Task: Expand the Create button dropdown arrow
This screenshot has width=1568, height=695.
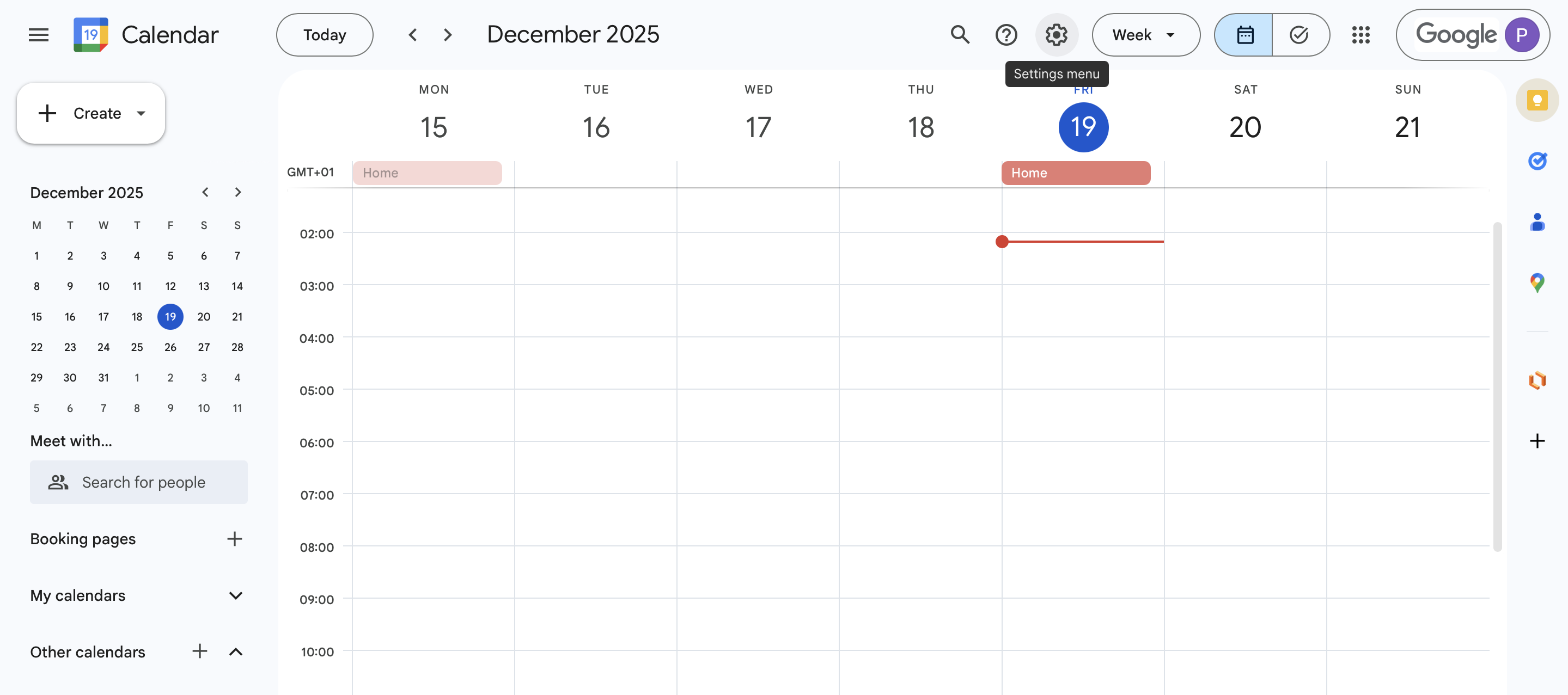Action: [x=141, y=113]
